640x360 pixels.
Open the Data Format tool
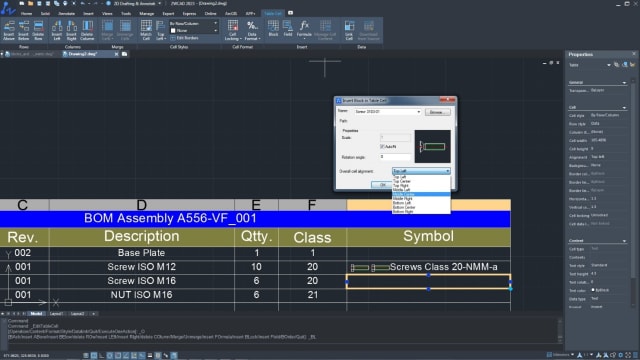click(252, 31)
